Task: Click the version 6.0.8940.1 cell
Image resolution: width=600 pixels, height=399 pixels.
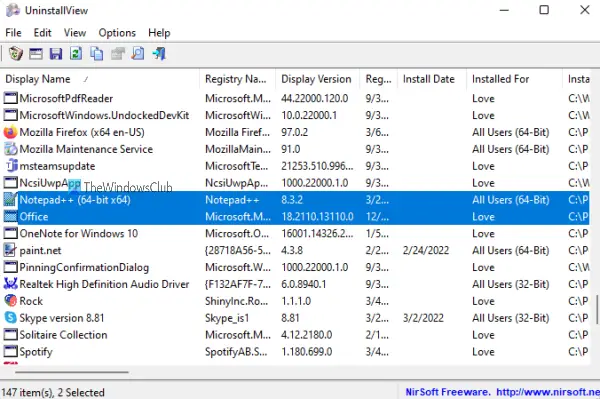Action: tap(304, 284)
